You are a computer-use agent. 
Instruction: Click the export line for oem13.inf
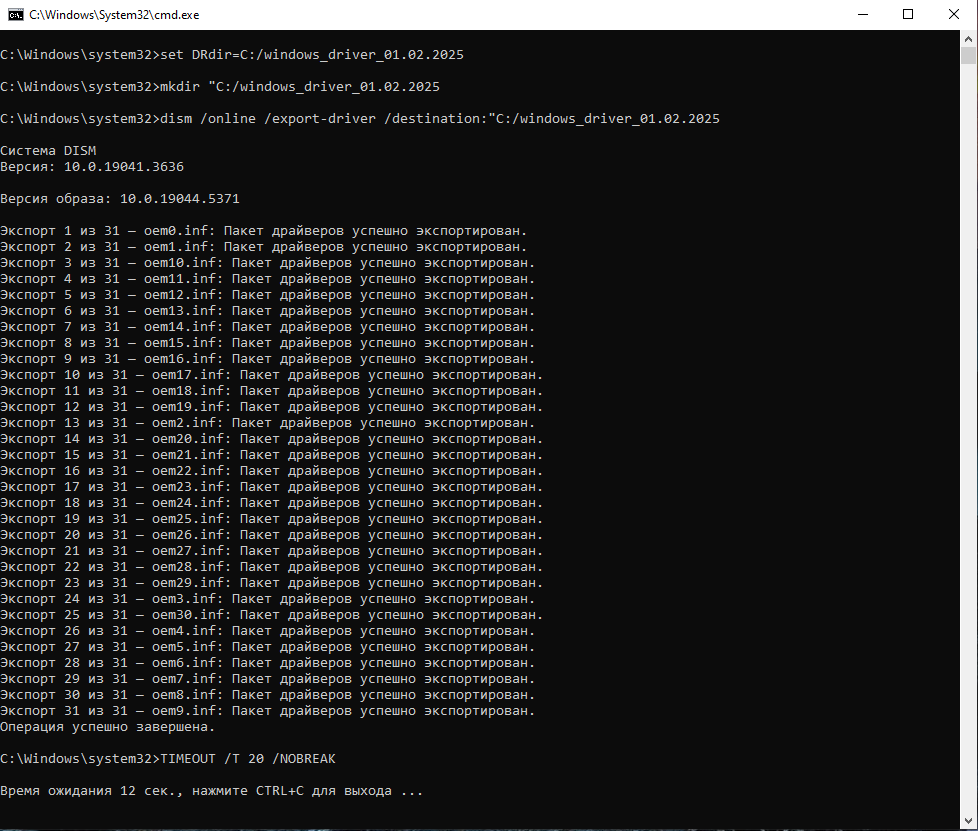pyautogui.click(x=268, y=311)
